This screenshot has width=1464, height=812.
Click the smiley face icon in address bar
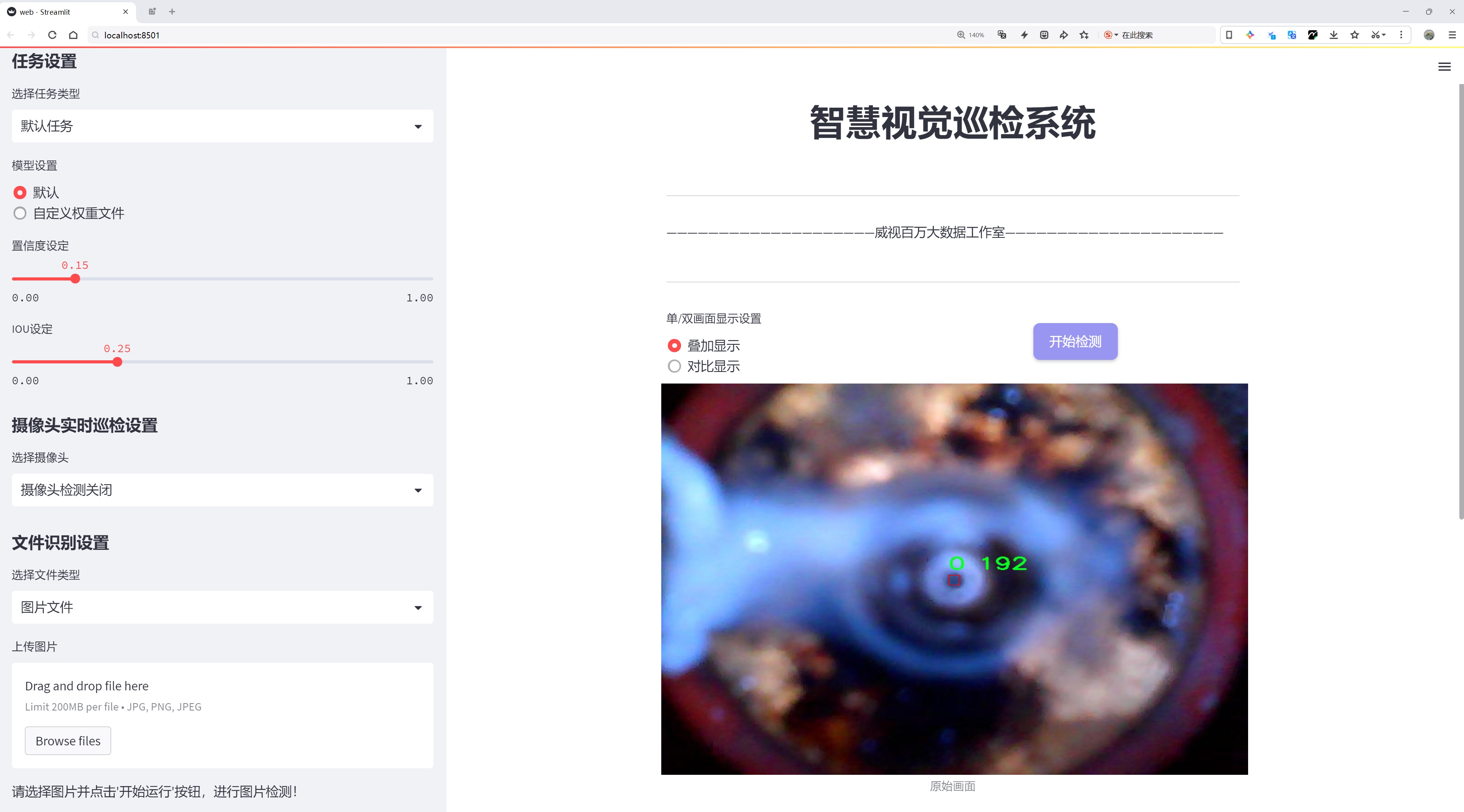click(x=1044, y=34)
